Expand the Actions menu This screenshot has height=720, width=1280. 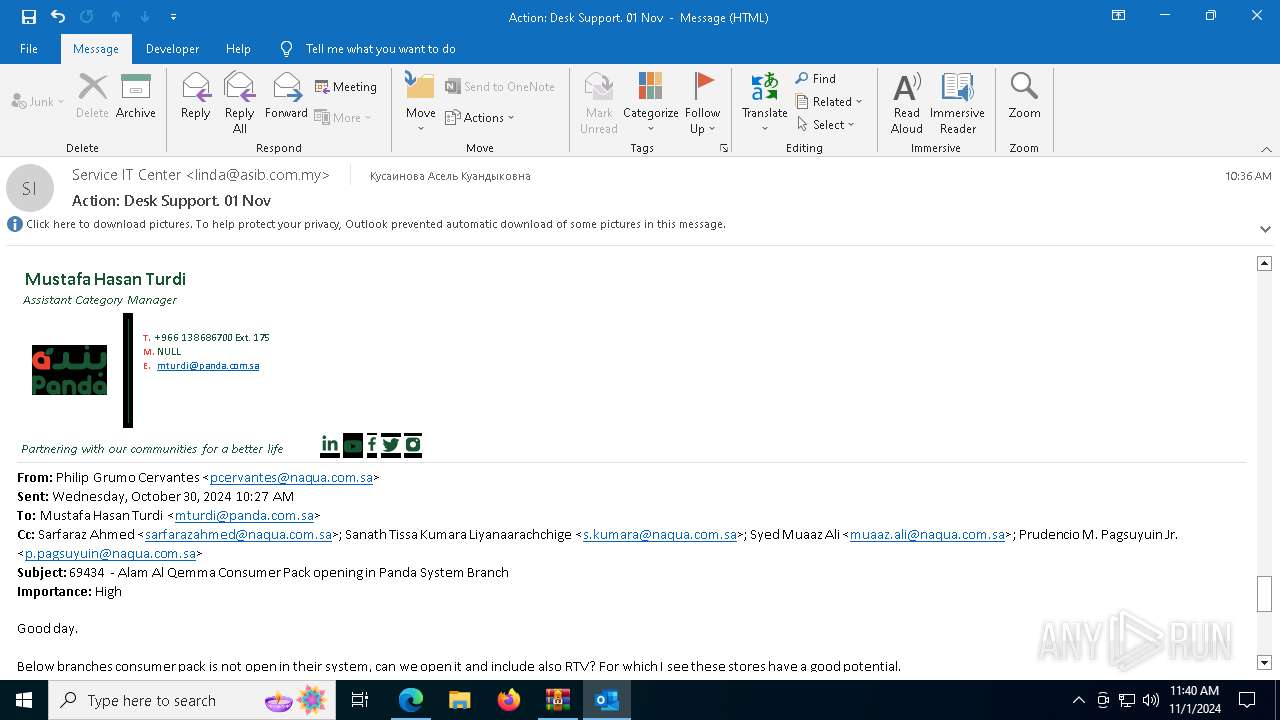tap(480, 117)
